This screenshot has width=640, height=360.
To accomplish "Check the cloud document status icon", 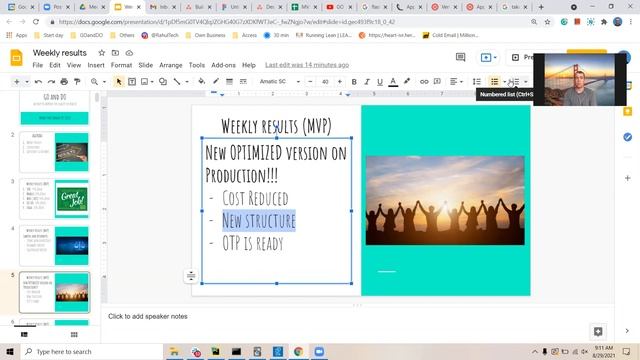I will tap(129, 53).
